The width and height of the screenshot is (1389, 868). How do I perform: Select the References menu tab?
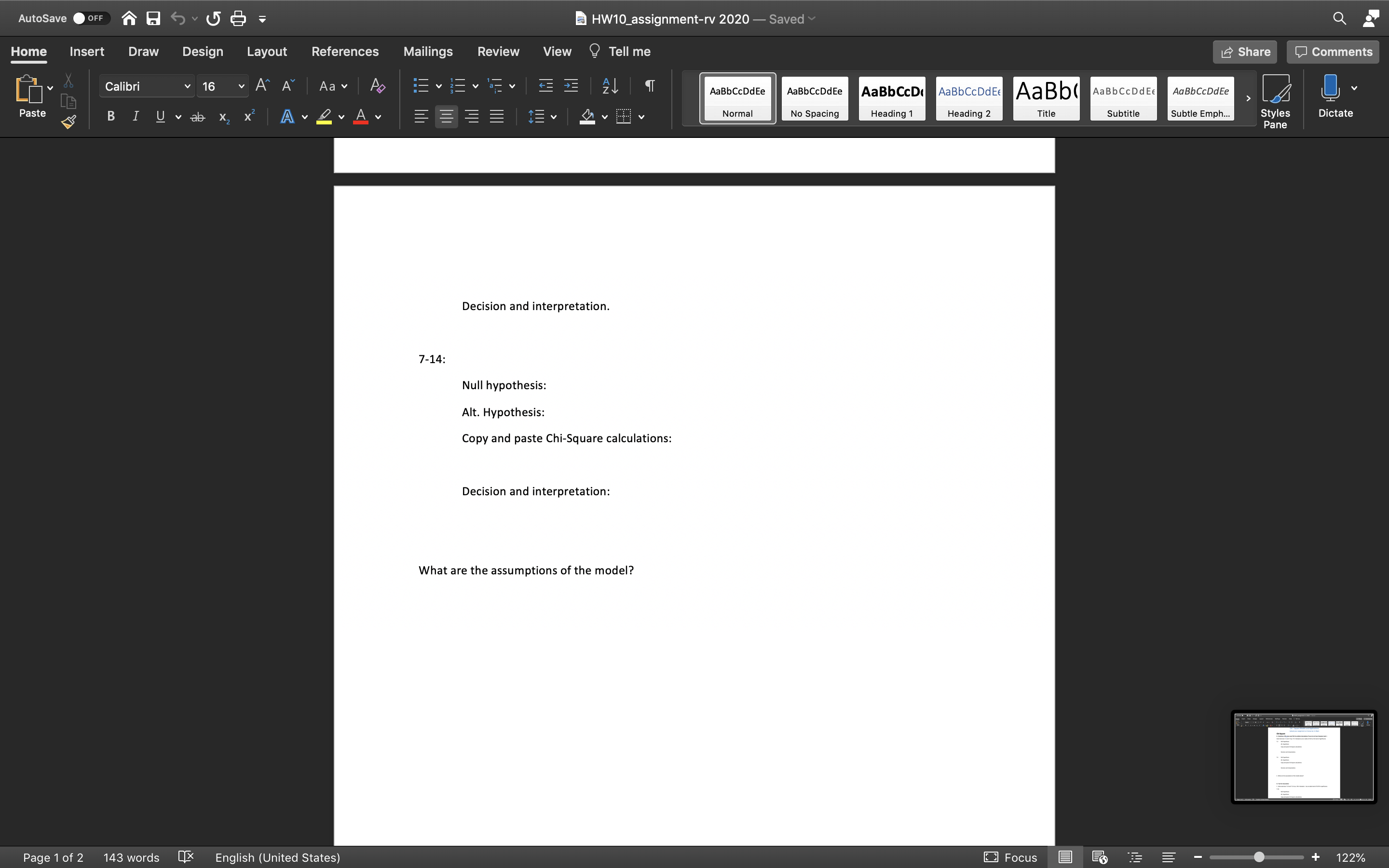click(x=345, y=51)
